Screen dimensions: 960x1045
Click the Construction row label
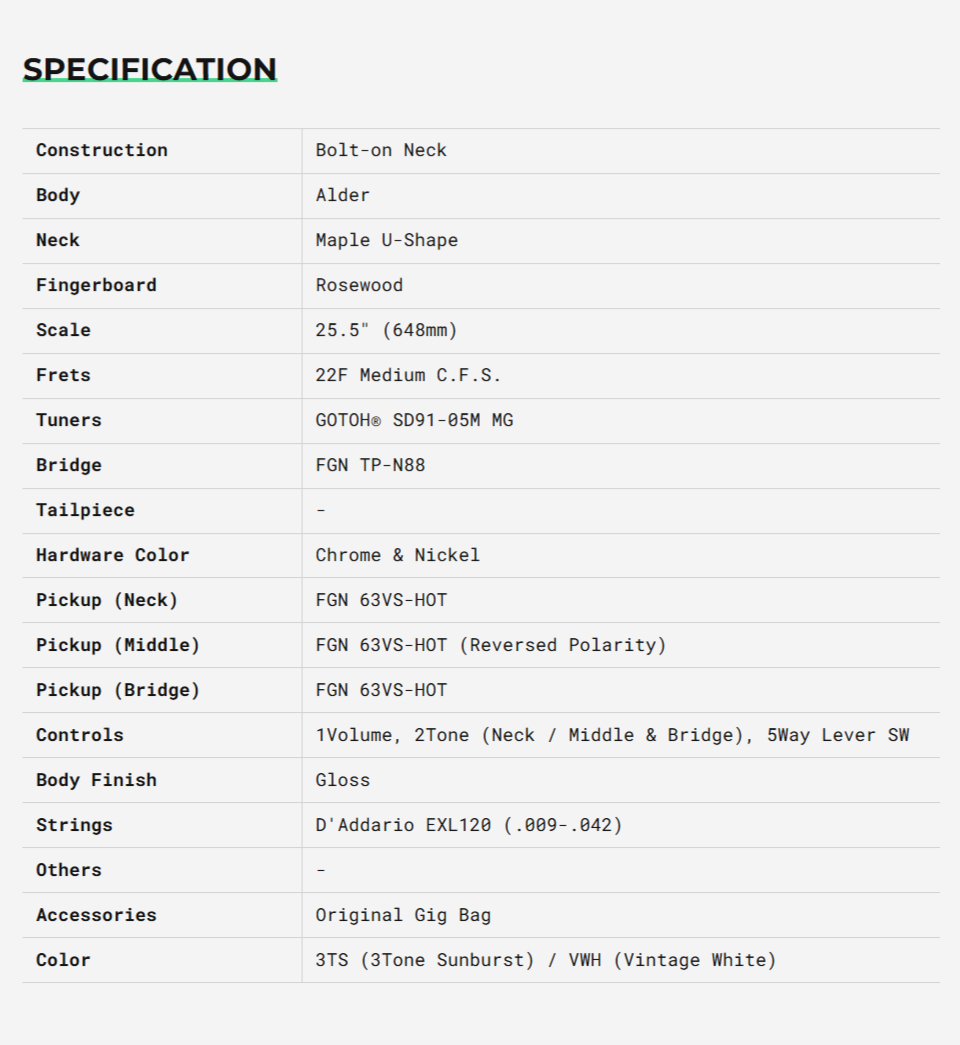[102, 150]
